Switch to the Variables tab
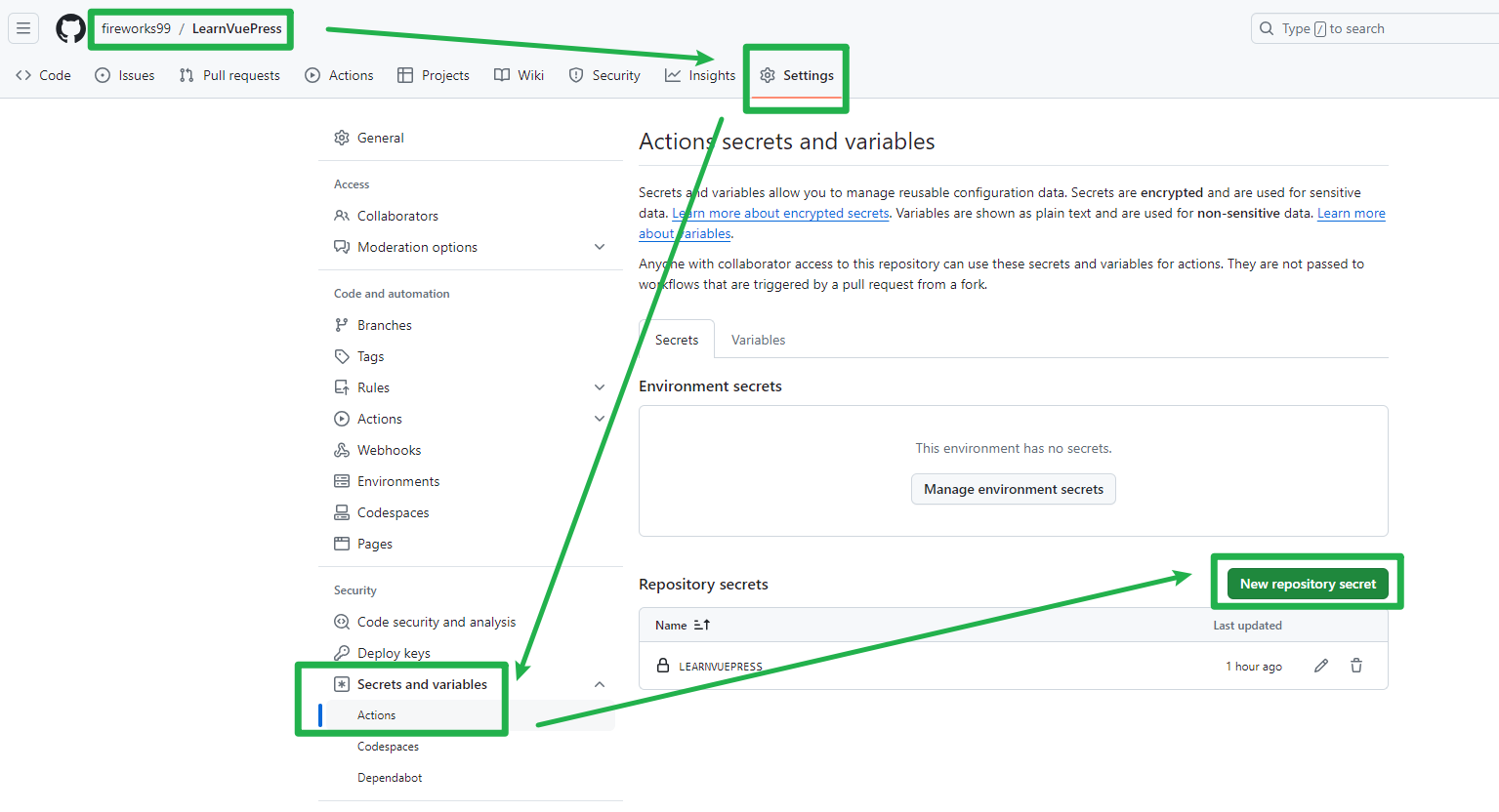This screenshot has height=812, width=1499. [x=758, y=339]
